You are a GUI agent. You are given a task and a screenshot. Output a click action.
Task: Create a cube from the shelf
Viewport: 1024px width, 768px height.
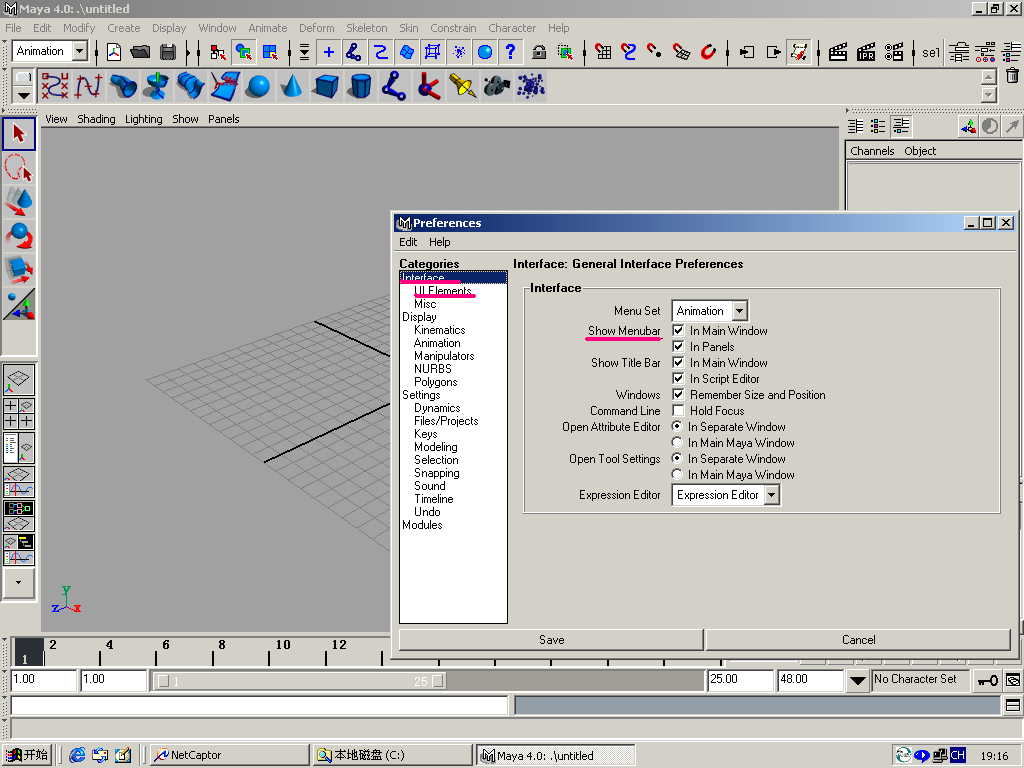326,86
